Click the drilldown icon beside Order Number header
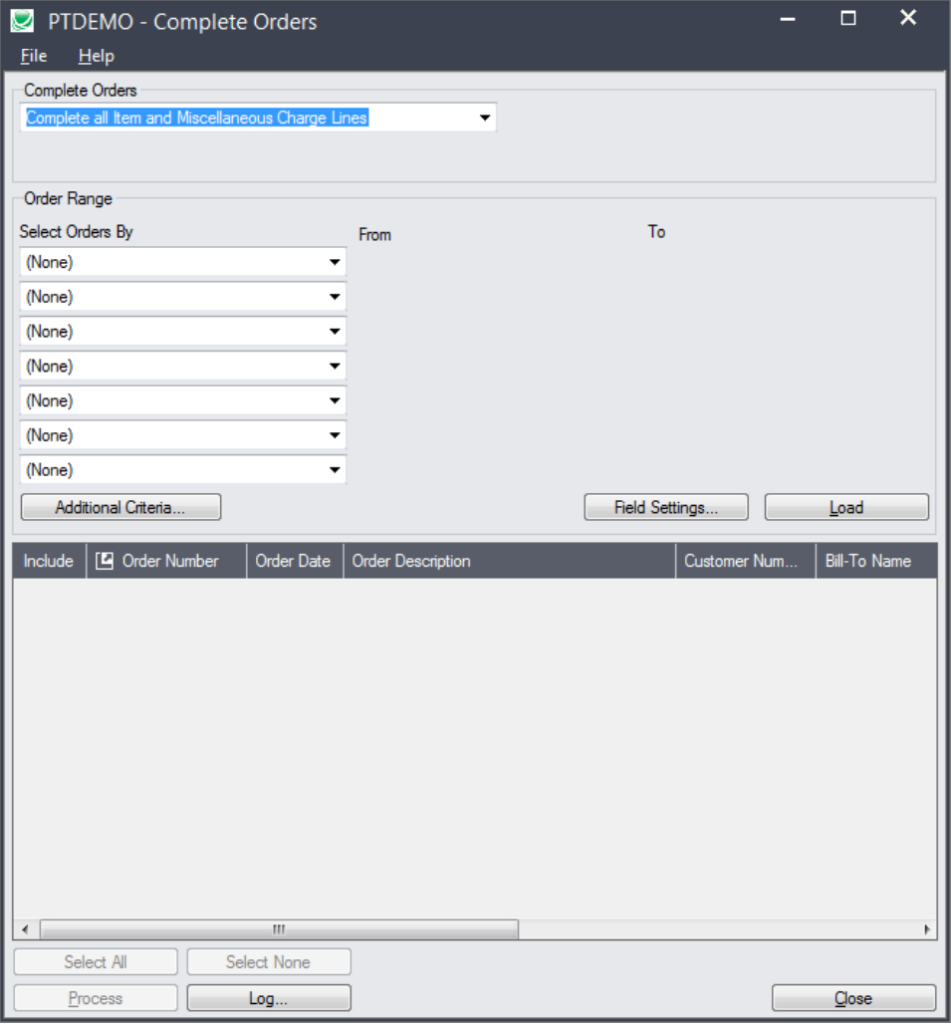 tap(105, 560)
